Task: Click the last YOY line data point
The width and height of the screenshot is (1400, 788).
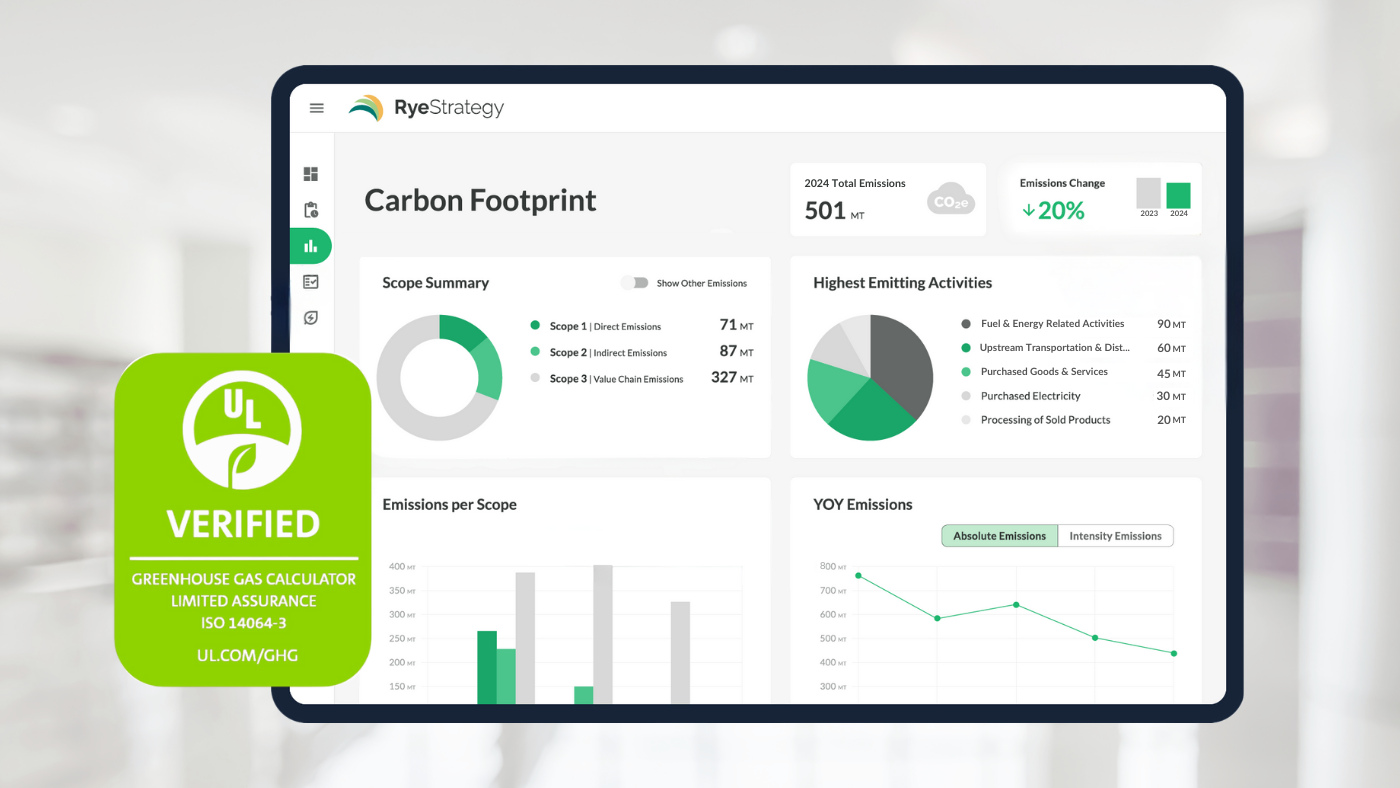Action: pos(1174,653)
